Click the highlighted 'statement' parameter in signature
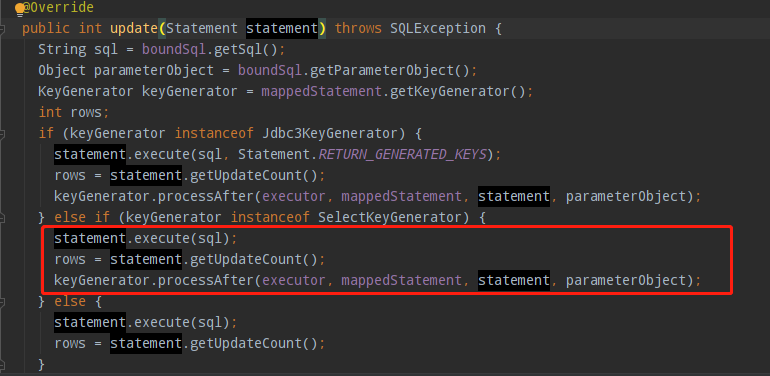Screen dimensions: 770x376 point(282,28)
